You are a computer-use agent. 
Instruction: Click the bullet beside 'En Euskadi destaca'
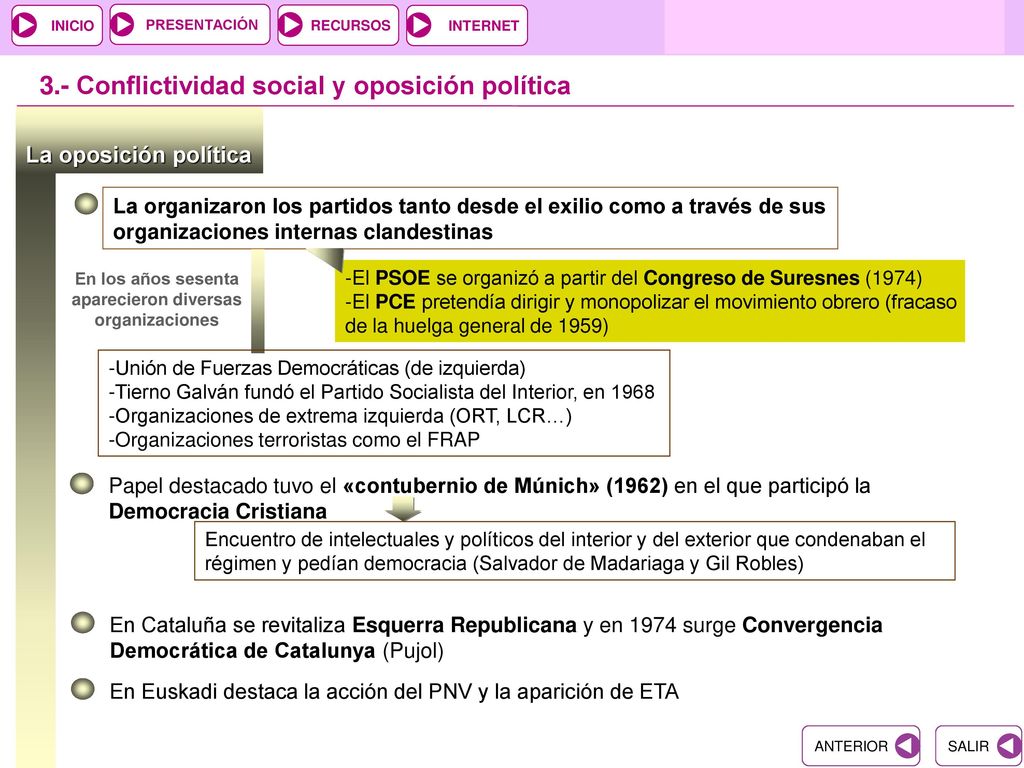83,689
